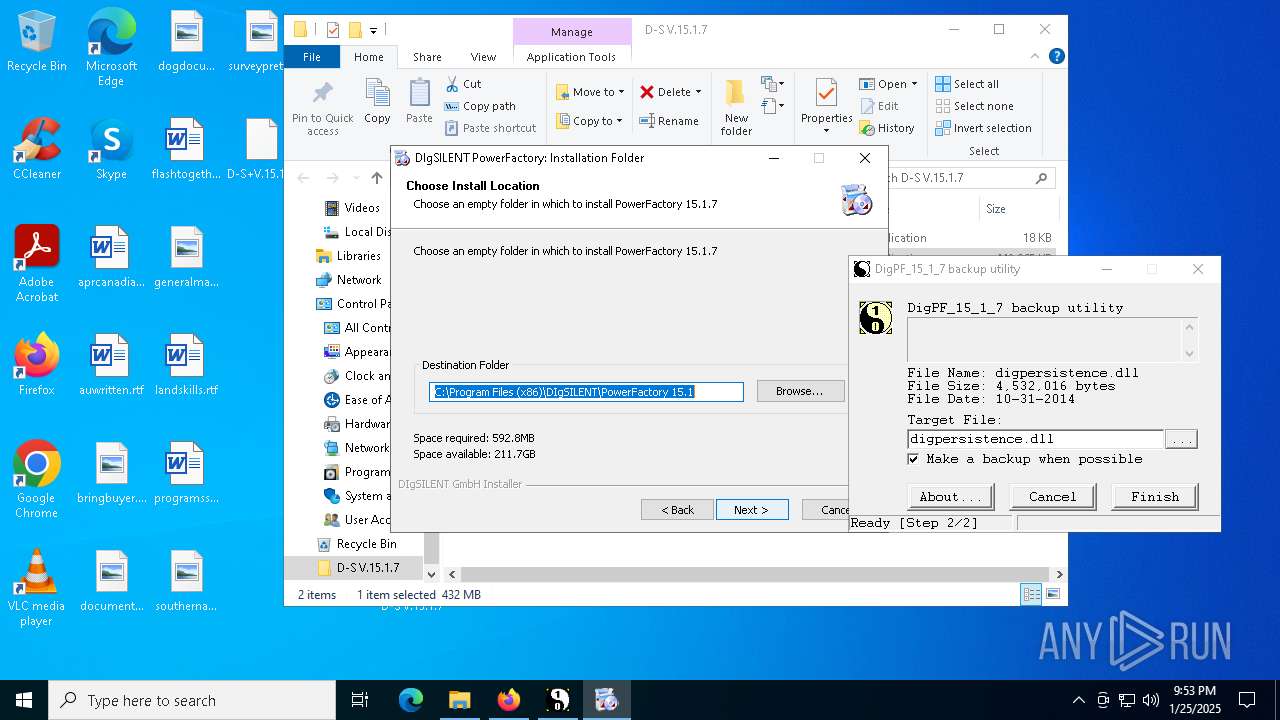Click Select all in ribbon
Viewport: 1280px width, 720px height.
(967, 84)
